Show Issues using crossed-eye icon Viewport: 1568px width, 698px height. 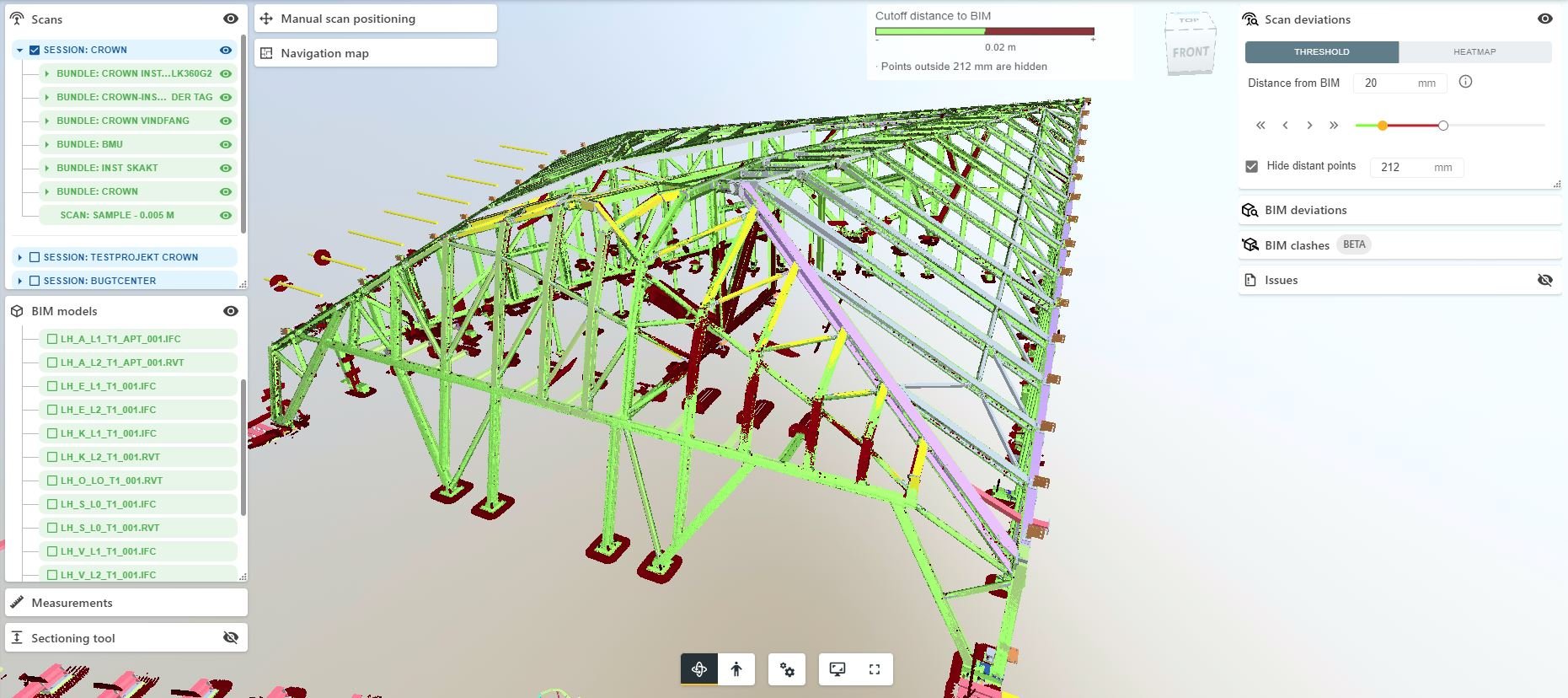[1545, 280]
